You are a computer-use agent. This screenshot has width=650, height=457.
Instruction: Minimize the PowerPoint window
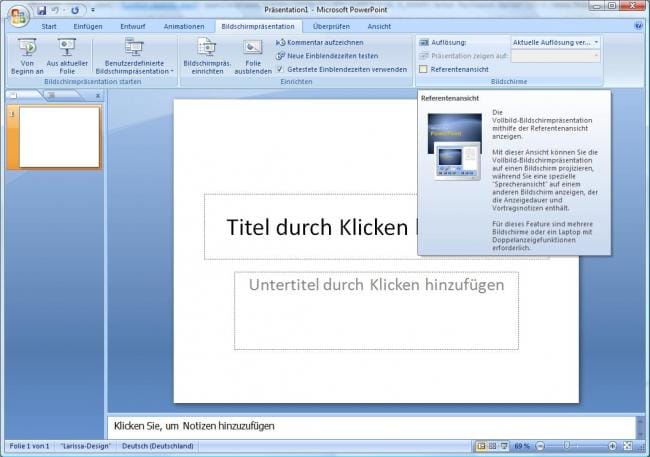[597, 6]
